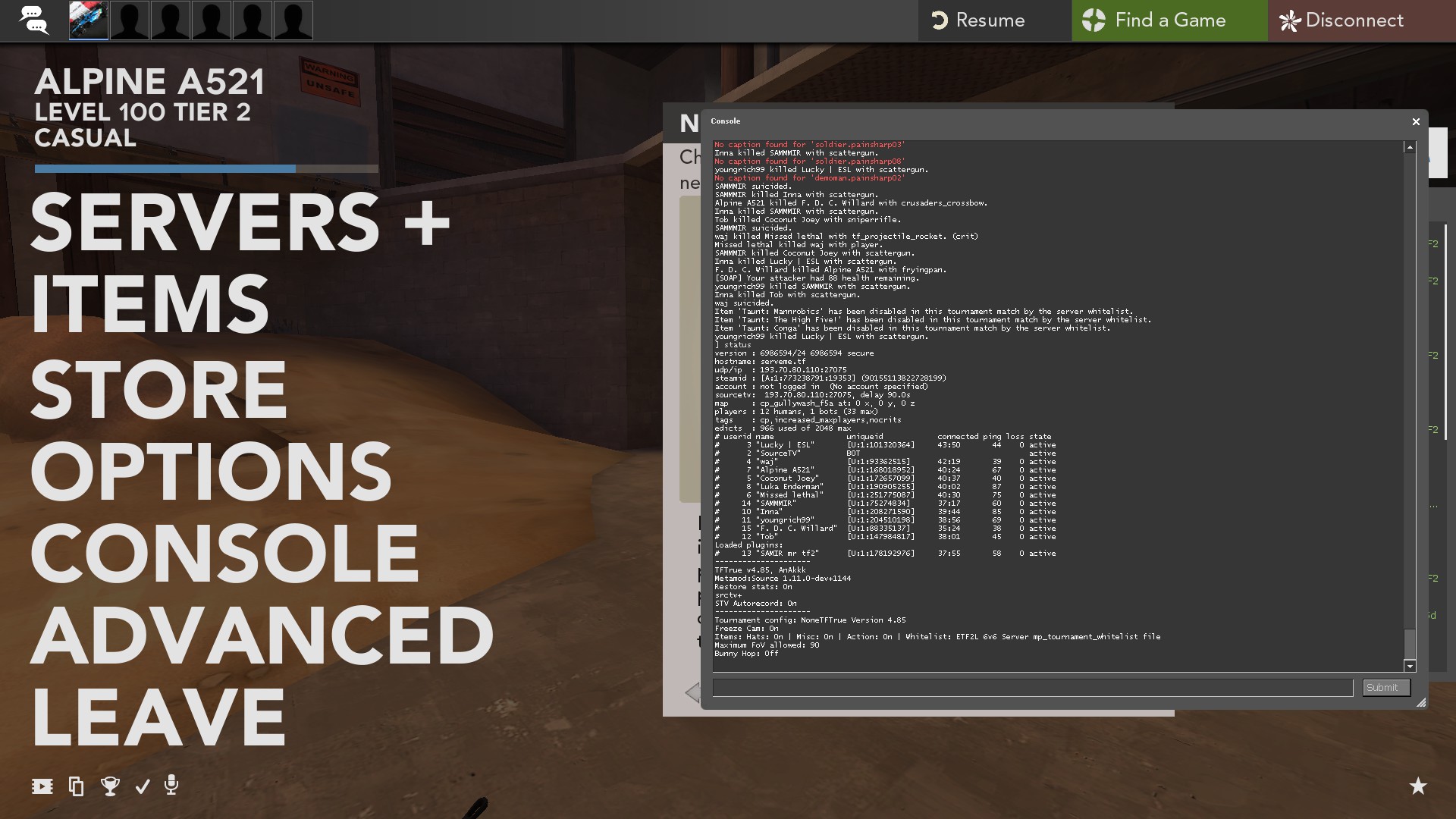This screenshot has width=1456, height=819.
Task: Open the copy/documents icon at bottom
Action: 76,786
